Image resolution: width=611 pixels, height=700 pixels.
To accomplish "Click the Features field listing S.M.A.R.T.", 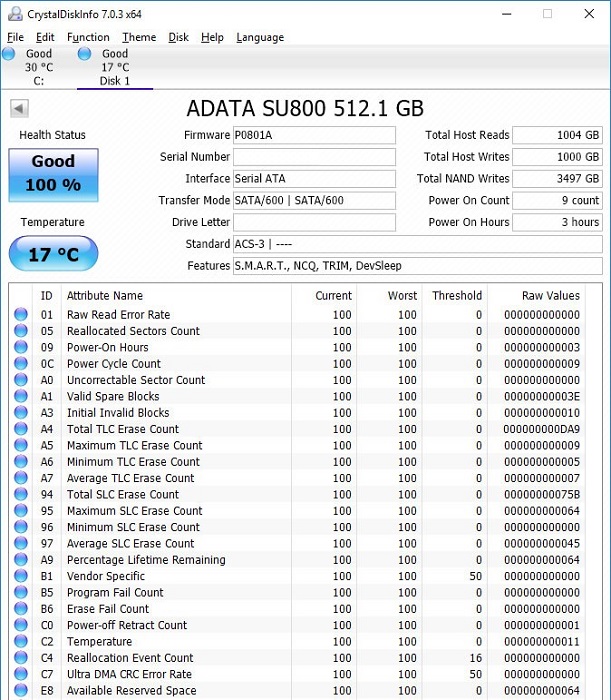I will coord(418,266).
